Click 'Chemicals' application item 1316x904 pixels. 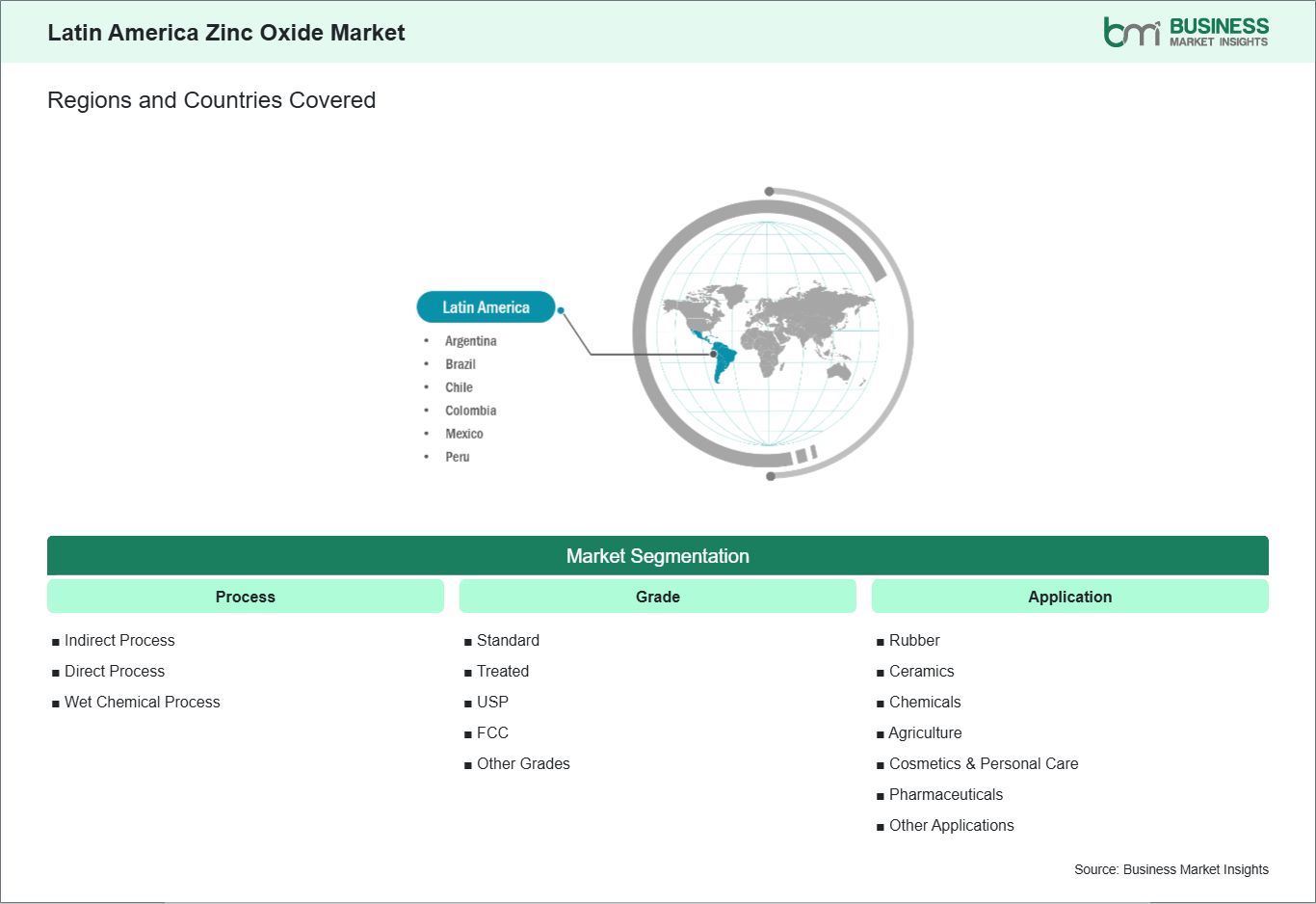(x=925, y=702)
